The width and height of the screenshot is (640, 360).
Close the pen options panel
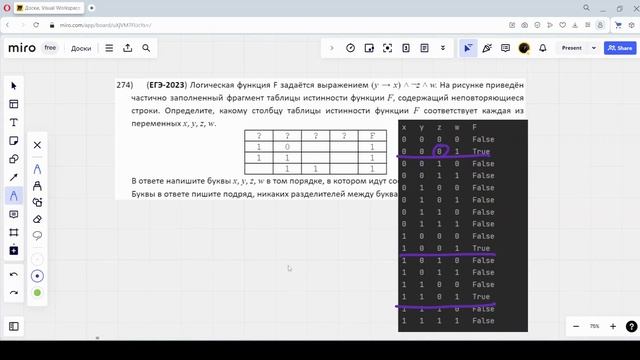point(37,145)
